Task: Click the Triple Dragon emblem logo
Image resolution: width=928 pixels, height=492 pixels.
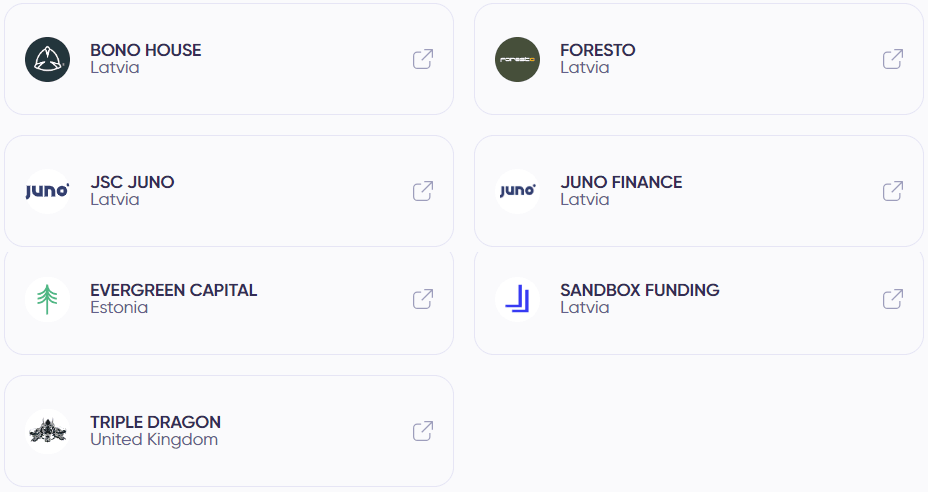Action: tap(47, 431)
